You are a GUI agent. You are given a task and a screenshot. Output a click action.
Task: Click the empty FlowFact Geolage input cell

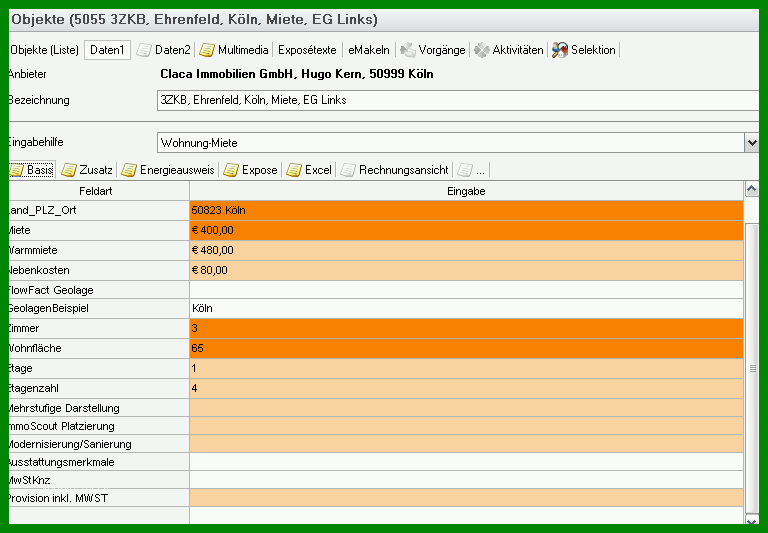tap(466, 290)
